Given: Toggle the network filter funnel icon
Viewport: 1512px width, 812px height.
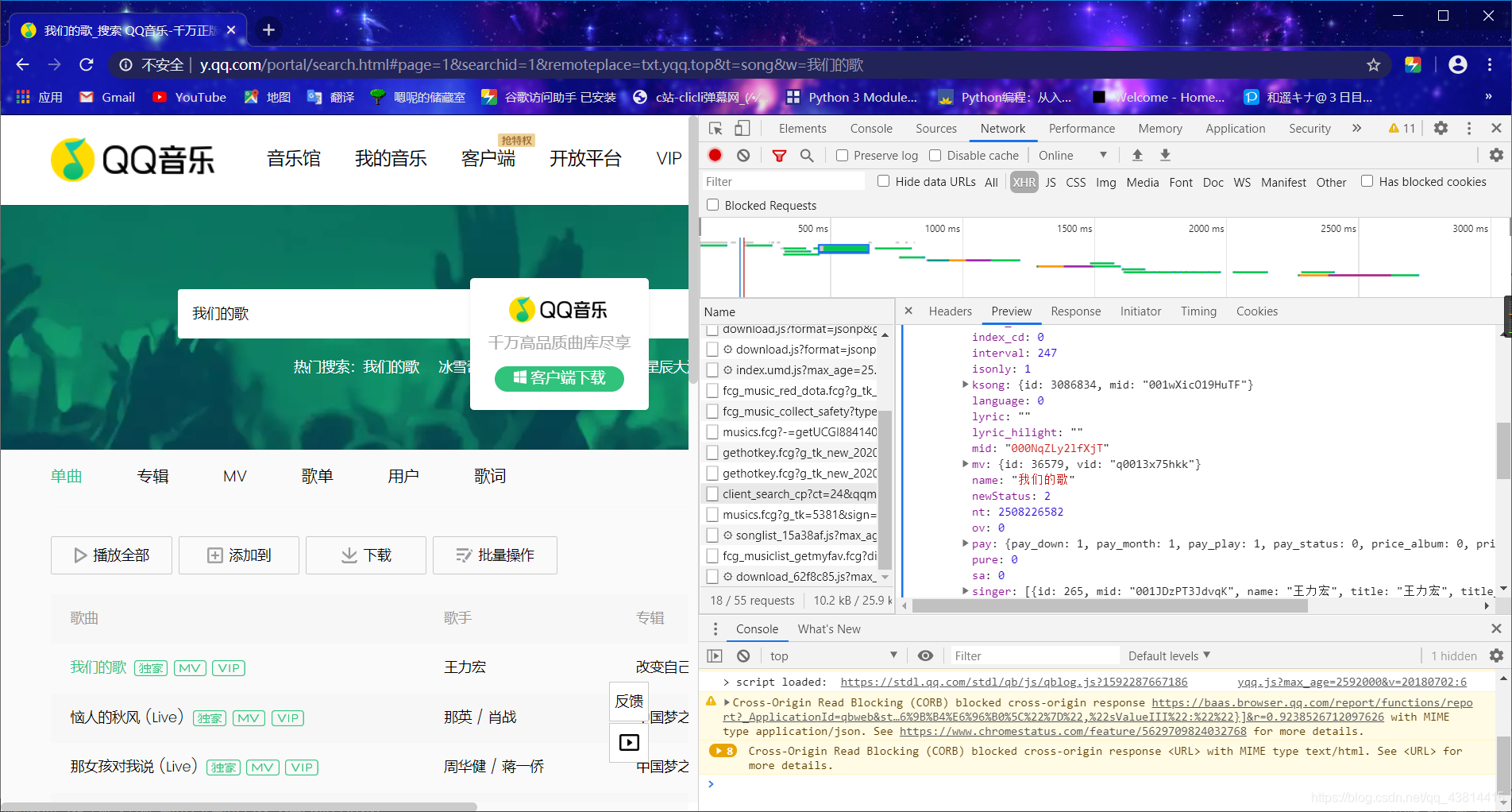Looking at the screenshot, I should tap(779, 156).
